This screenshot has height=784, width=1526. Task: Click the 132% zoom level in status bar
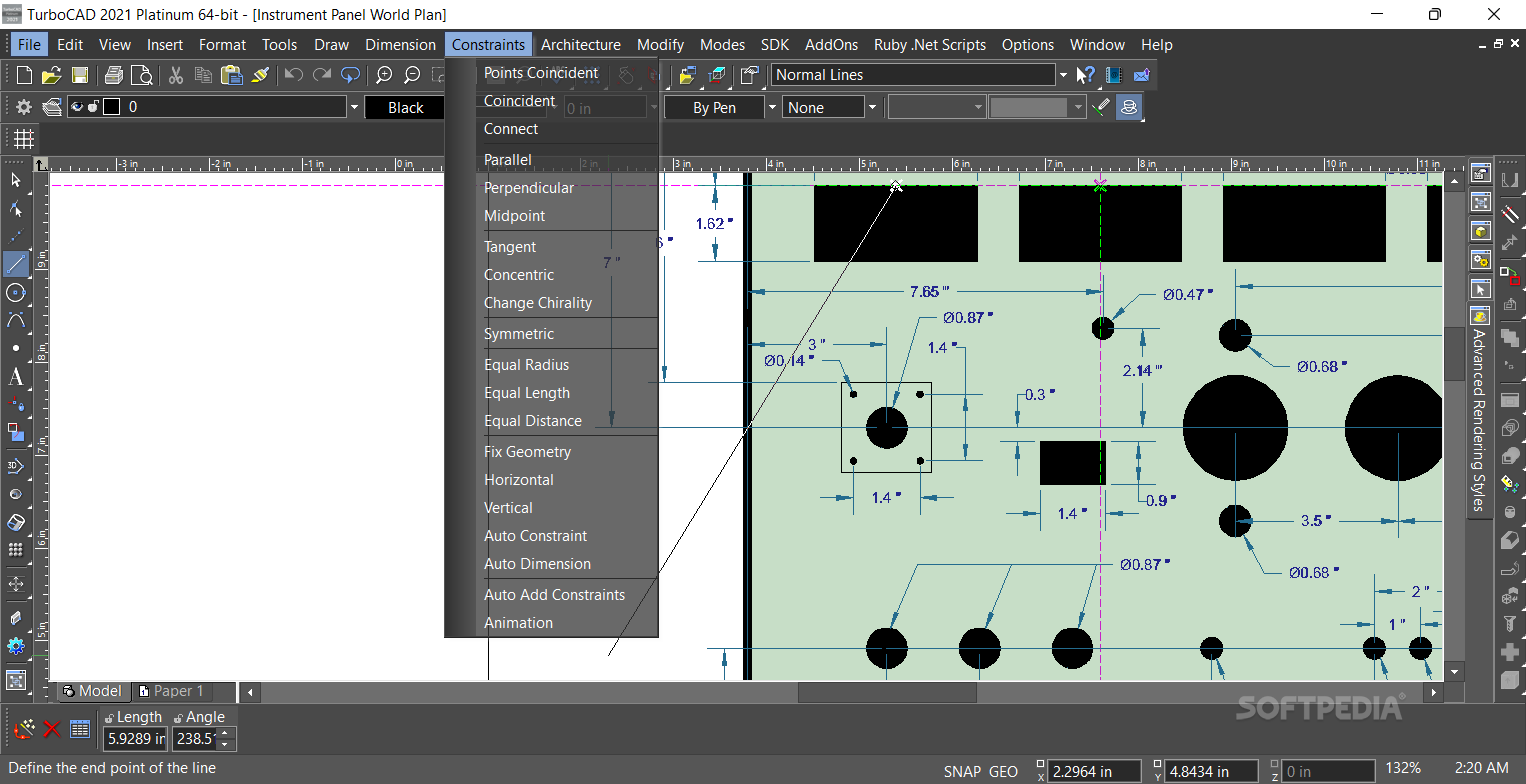(x=1403, y=768)
